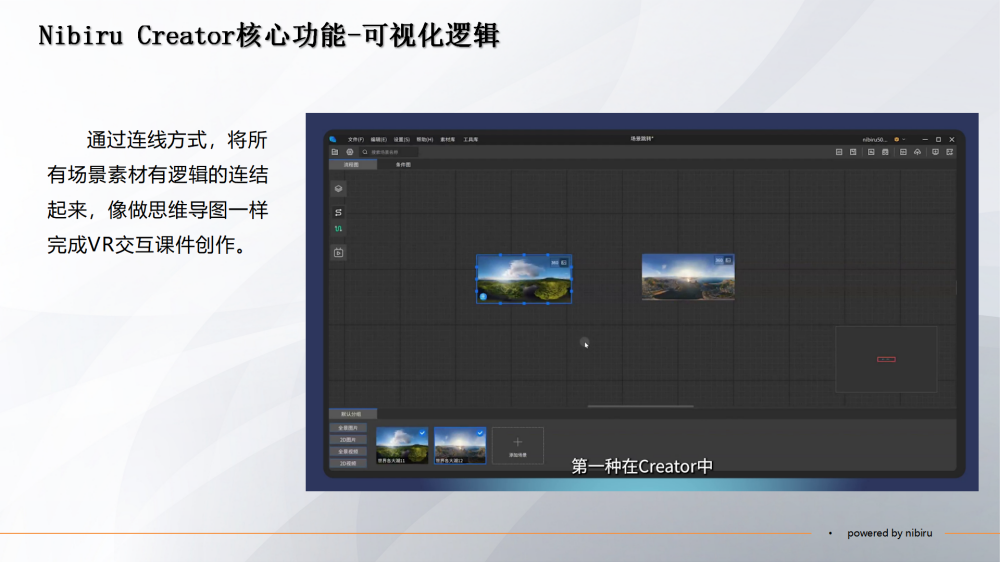This screenshot has width=1000, height=562.
Task: Maximize the Creator window
Action: (938, 139)
